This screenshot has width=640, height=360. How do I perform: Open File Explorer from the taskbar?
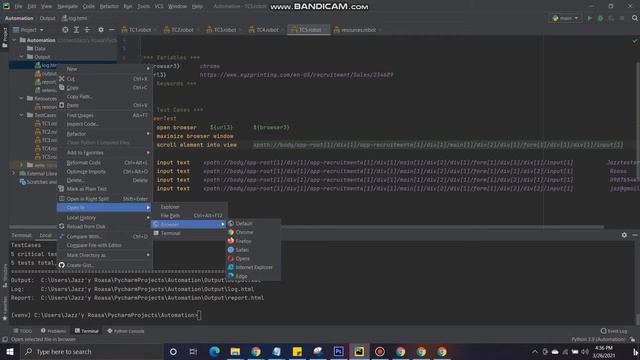click(x=235, y=351)
